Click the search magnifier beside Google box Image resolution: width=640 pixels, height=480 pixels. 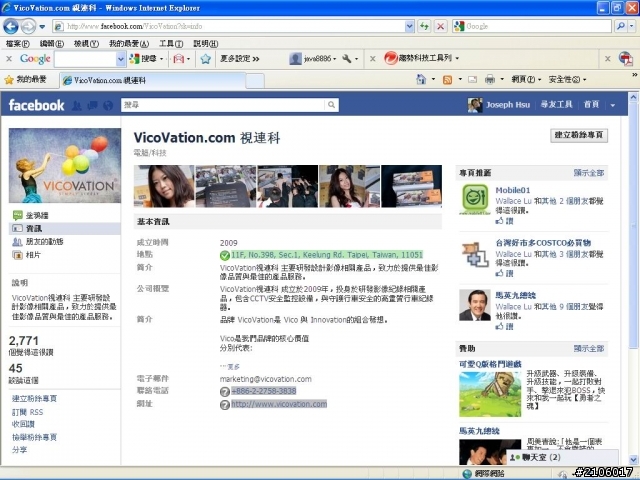[x=620, y=26]
